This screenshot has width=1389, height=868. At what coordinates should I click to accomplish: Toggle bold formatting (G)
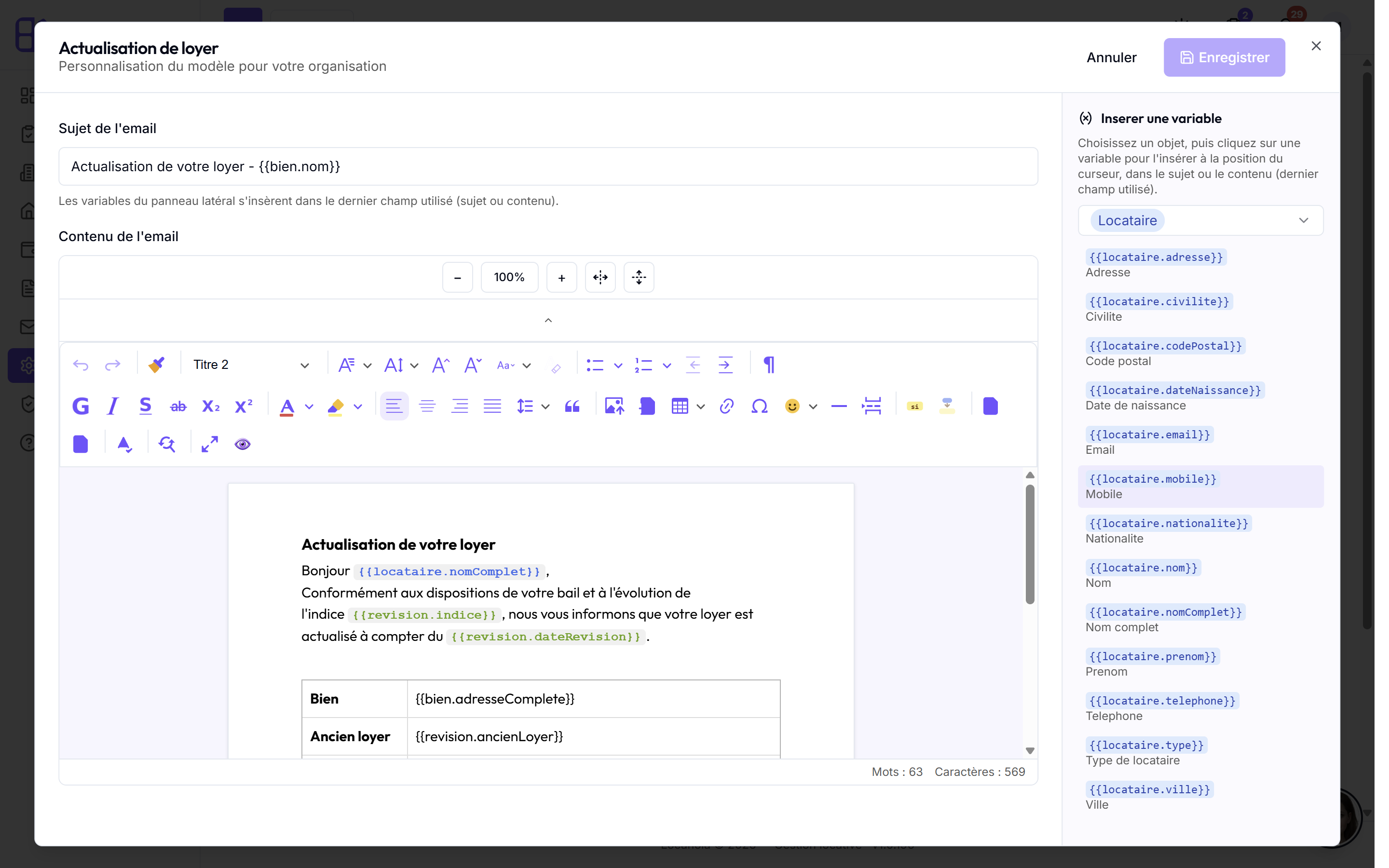click(x=81, y=407)
